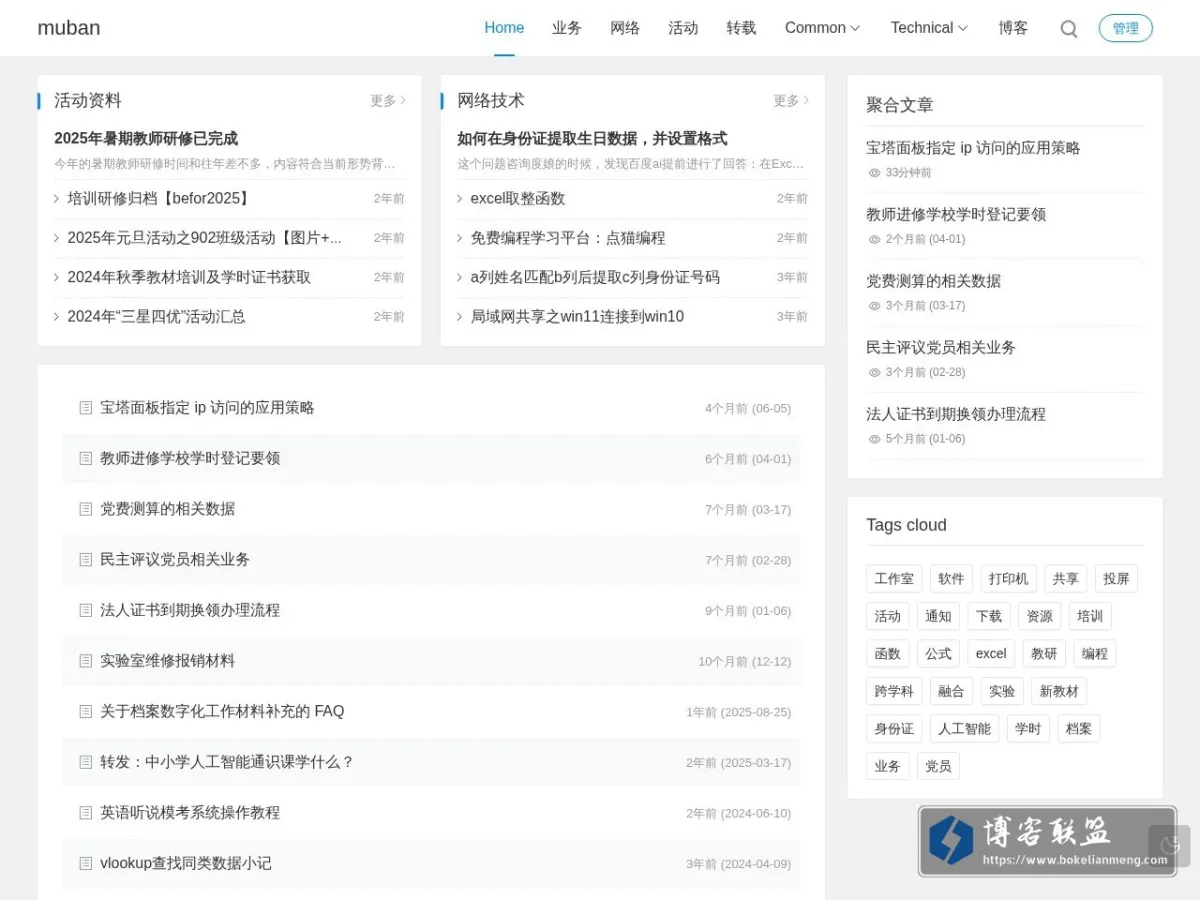Select the 下载 tag
The image size is (1200, 900).
(989, 616)
